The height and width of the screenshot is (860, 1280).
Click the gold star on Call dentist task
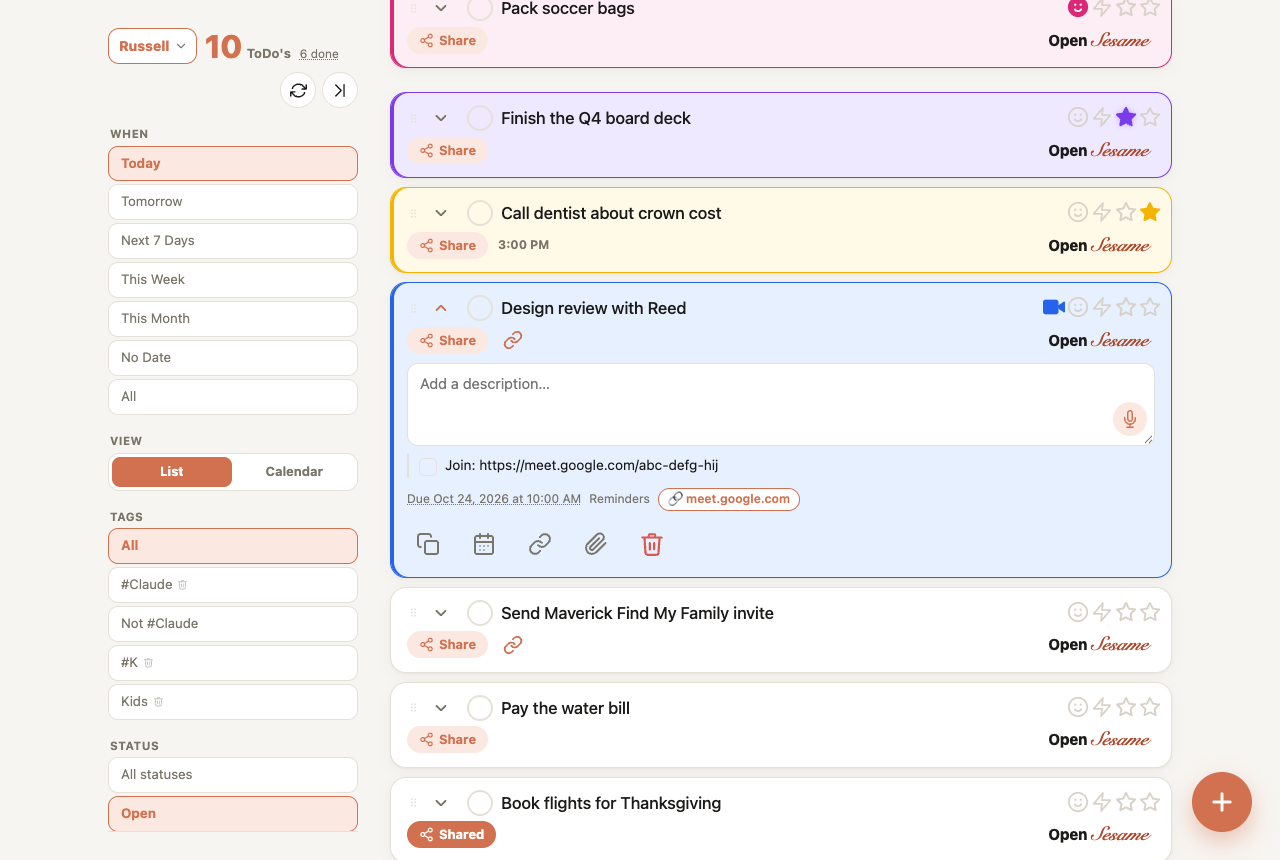pyautogui.click(x=1150, y=213)
